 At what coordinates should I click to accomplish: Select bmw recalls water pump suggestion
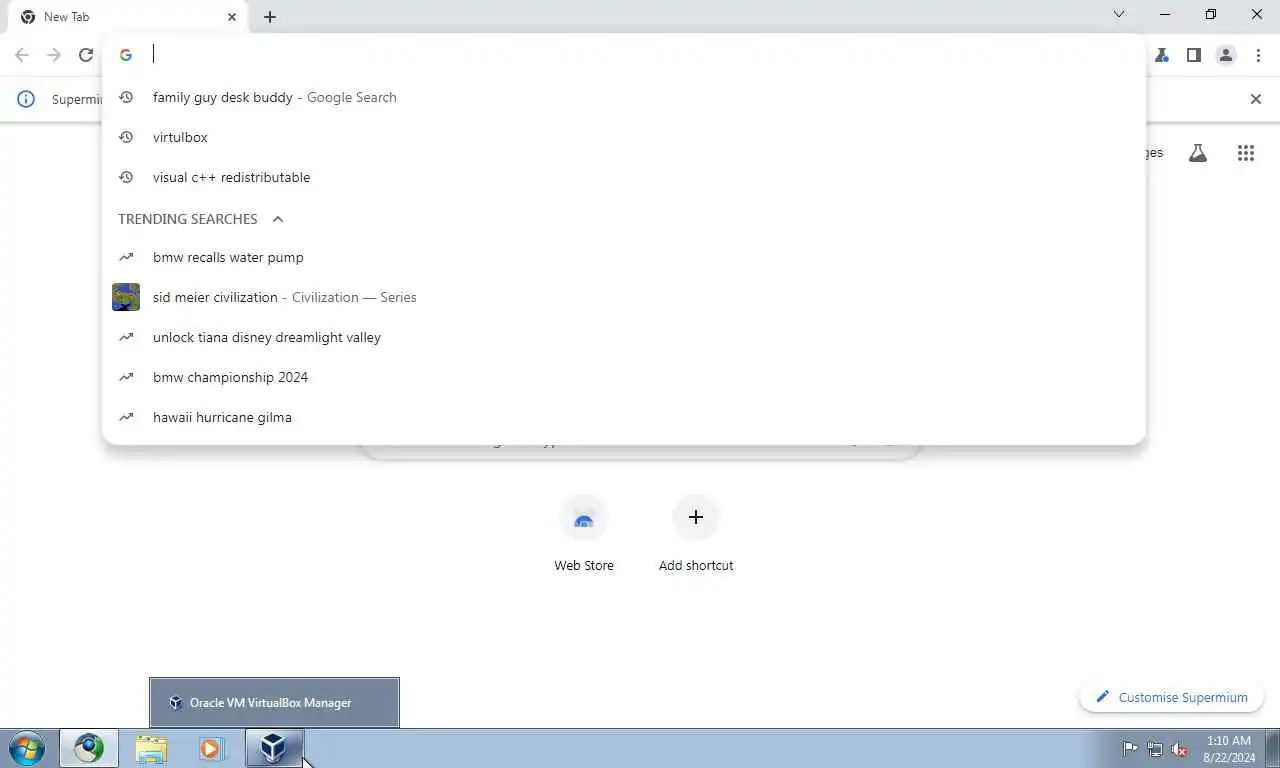point(624,257)
